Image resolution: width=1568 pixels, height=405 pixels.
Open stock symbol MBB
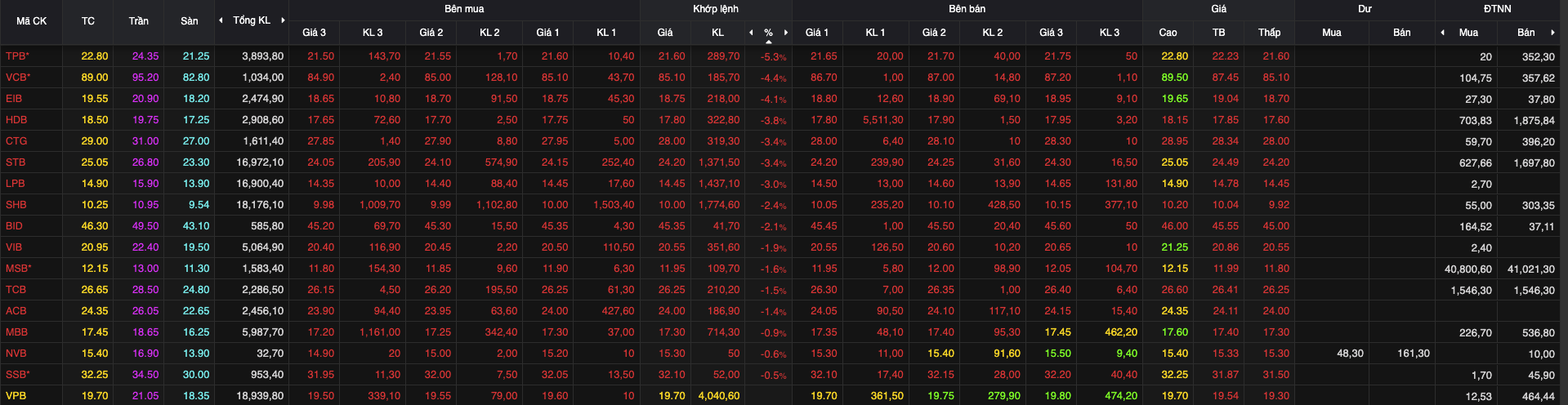coord(16,332)
